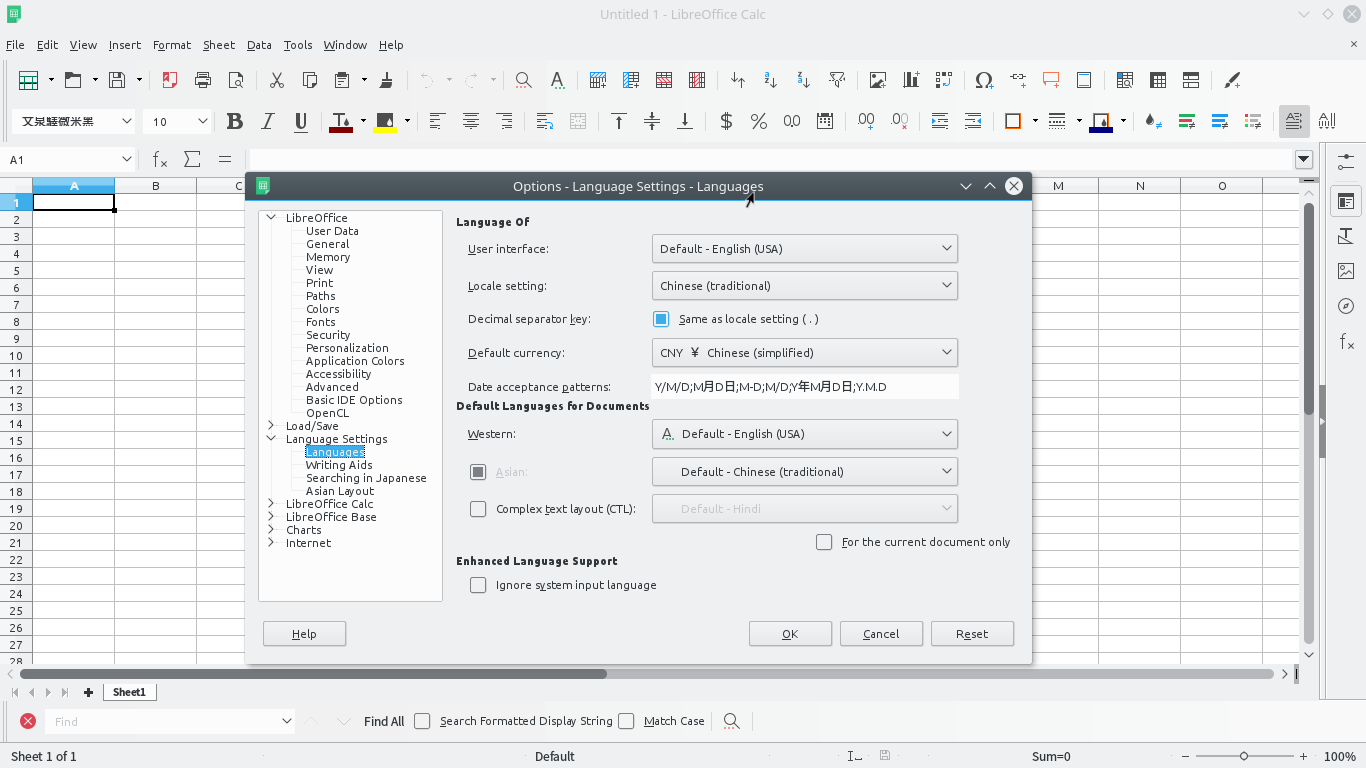This screenshot has height=768, width=1366.
Task: Click Date acceptance patterns field
Action: (x=805, y=387)
